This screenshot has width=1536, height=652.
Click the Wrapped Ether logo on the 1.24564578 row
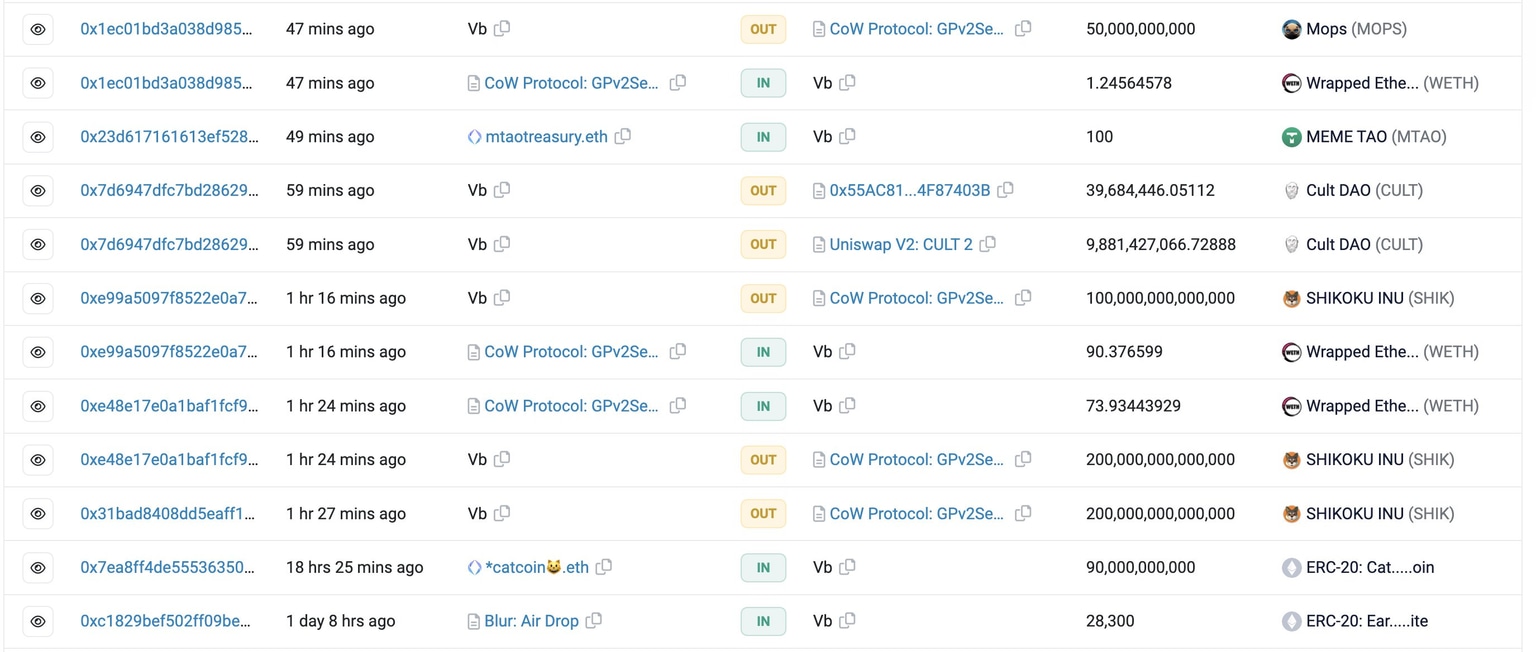pyautogui.click(x=1291, y=82)
